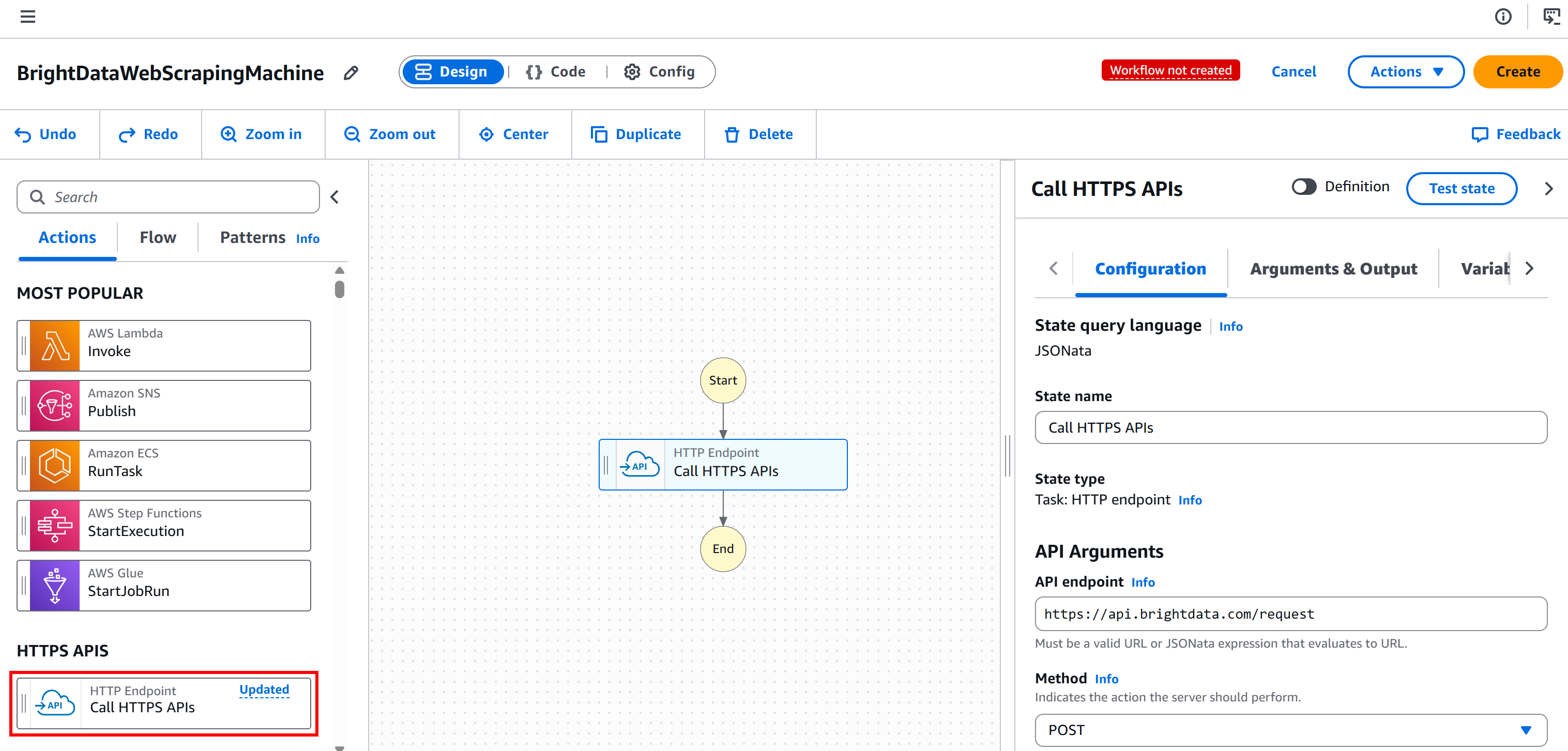
Task: Click inside the API endpoint field
Action: (x=1289, y=614)
